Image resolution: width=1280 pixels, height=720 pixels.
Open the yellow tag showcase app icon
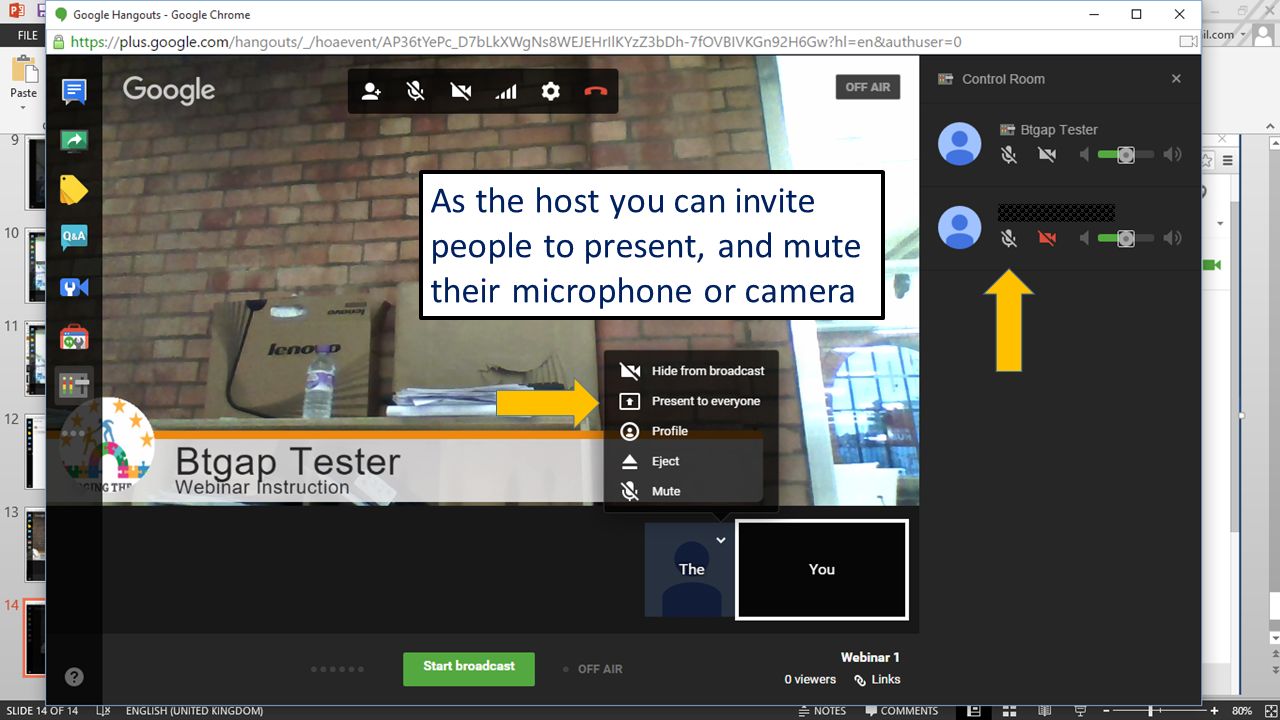74,189
